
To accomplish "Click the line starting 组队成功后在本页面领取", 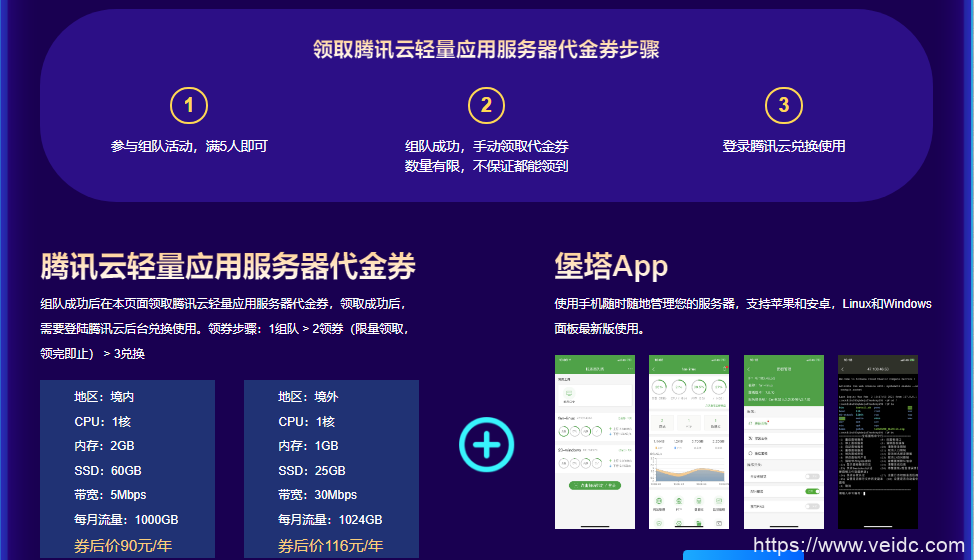I will tap(224, 304).
